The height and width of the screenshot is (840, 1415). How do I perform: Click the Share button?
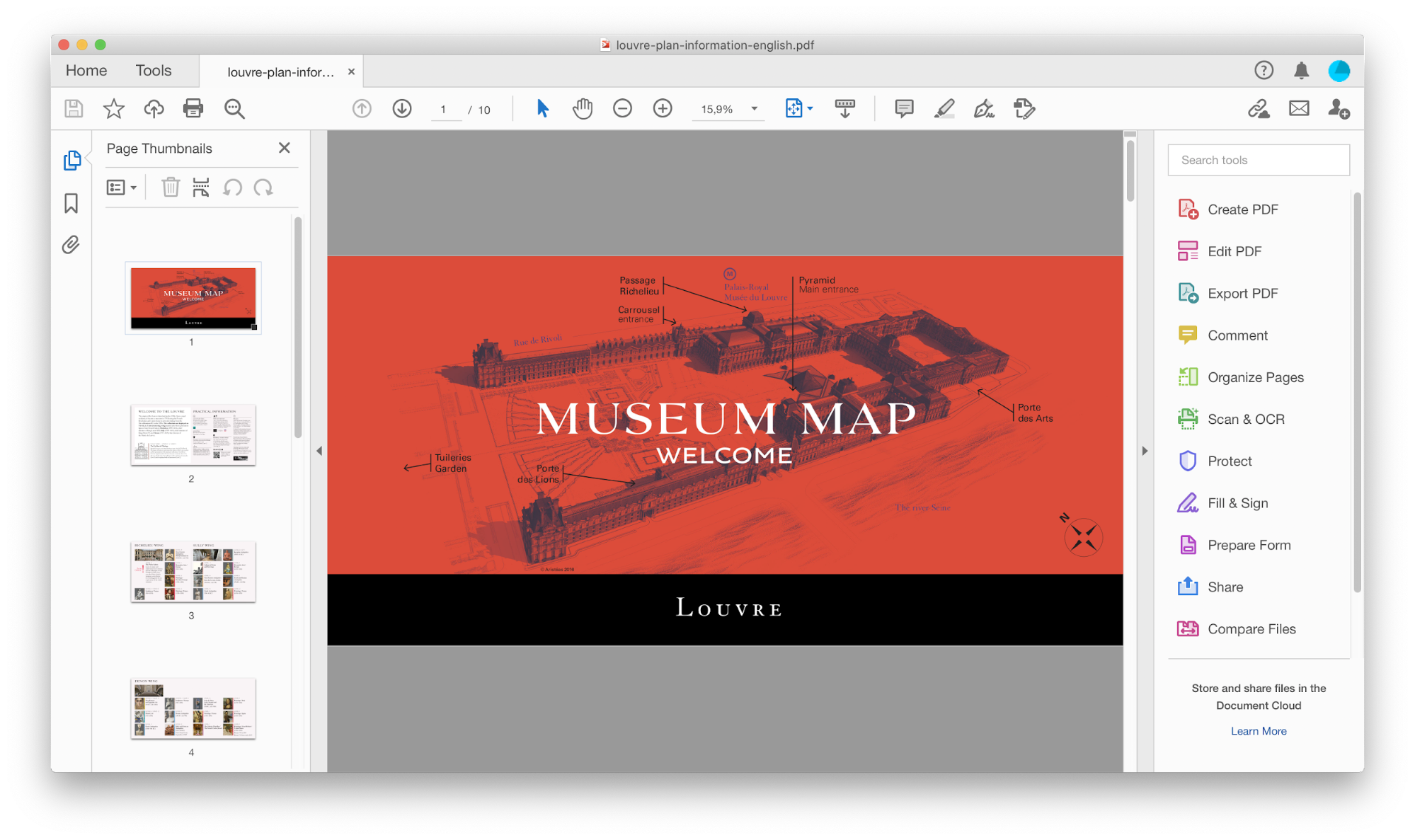1225,587
